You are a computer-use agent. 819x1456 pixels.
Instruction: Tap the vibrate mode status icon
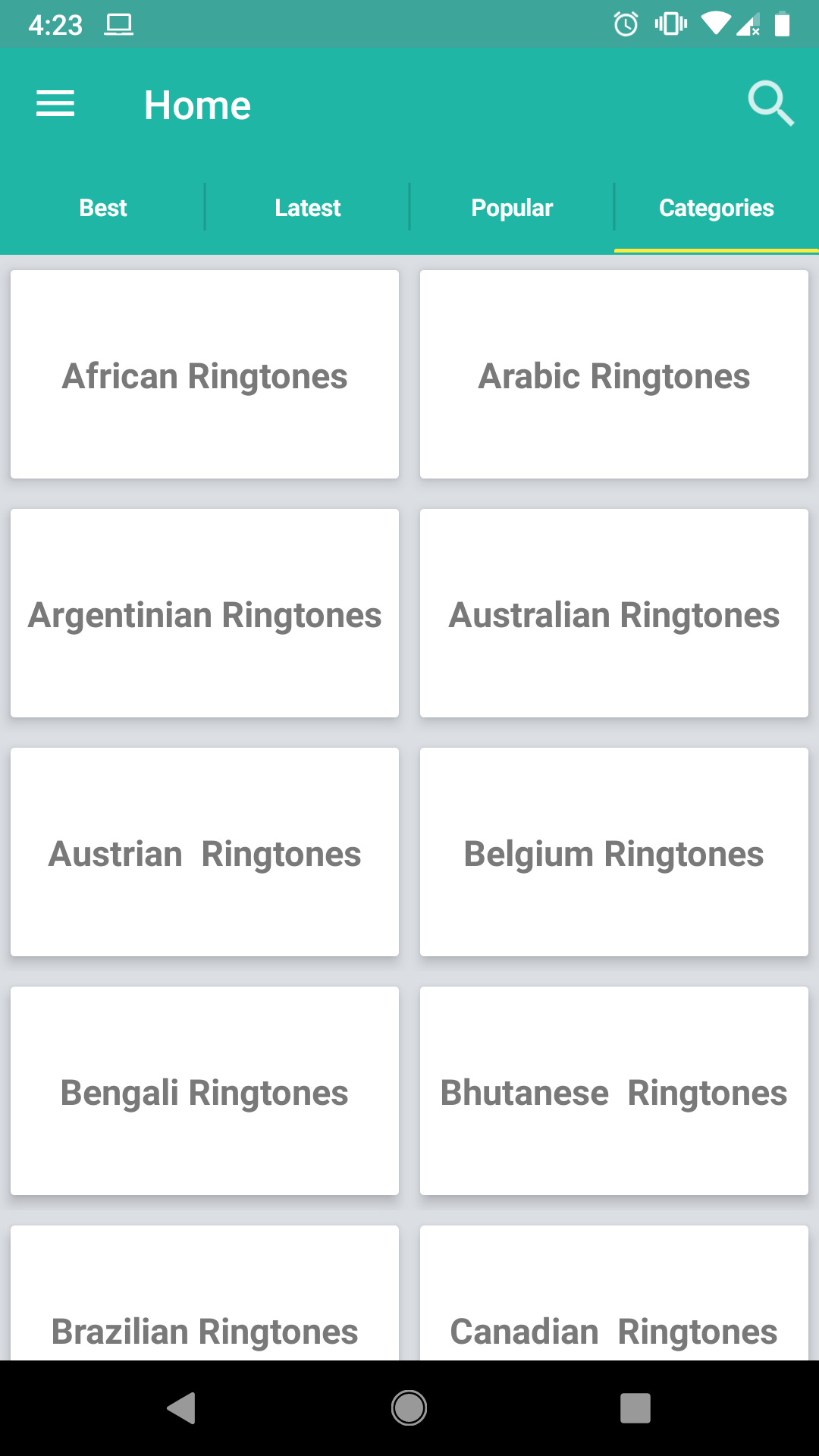[x=671, y=24]
